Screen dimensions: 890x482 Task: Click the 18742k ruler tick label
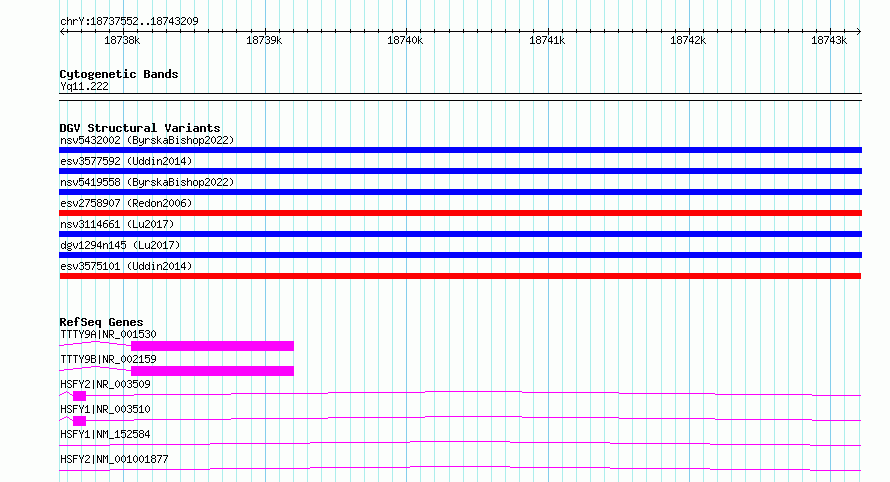pyautogui.click(x=688, y=40)
